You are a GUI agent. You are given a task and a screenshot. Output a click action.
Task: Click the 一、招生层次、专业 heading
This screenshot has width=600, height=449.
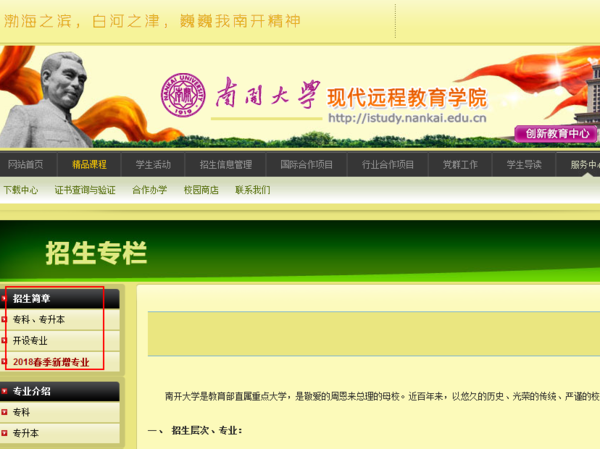(x=195, y=431)
